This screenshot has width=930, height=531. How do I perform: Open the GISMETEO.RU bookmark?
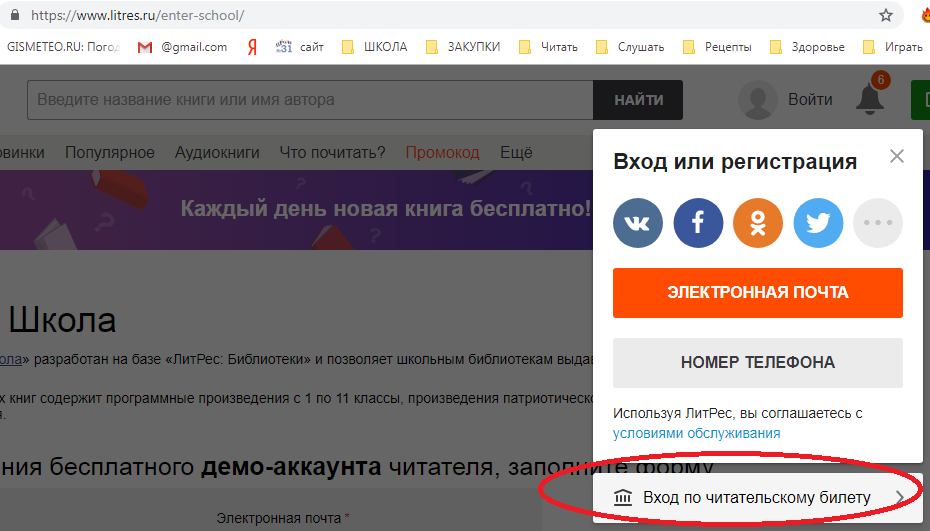tap(63, 47)
